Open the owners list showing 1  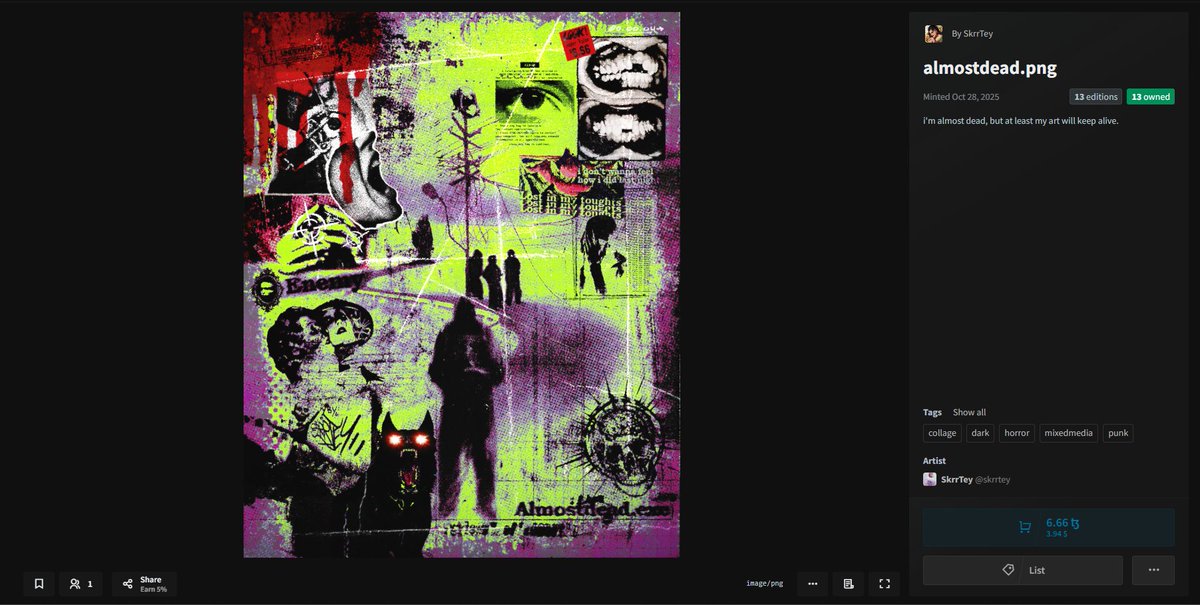pyautogui.click(x=81, y=584)
